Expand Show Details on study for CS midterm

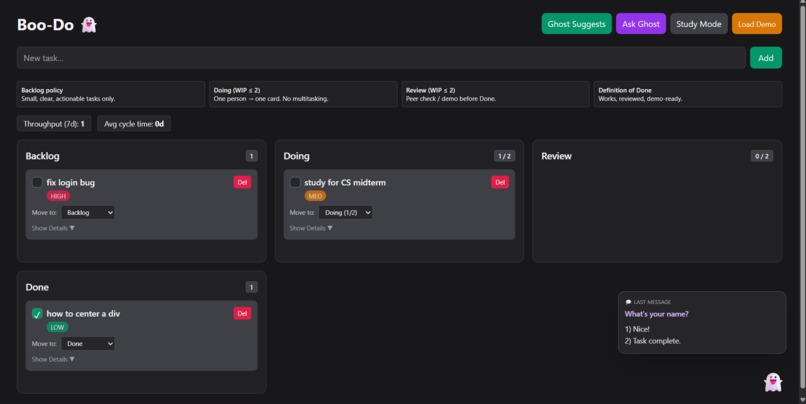(311, 228)
